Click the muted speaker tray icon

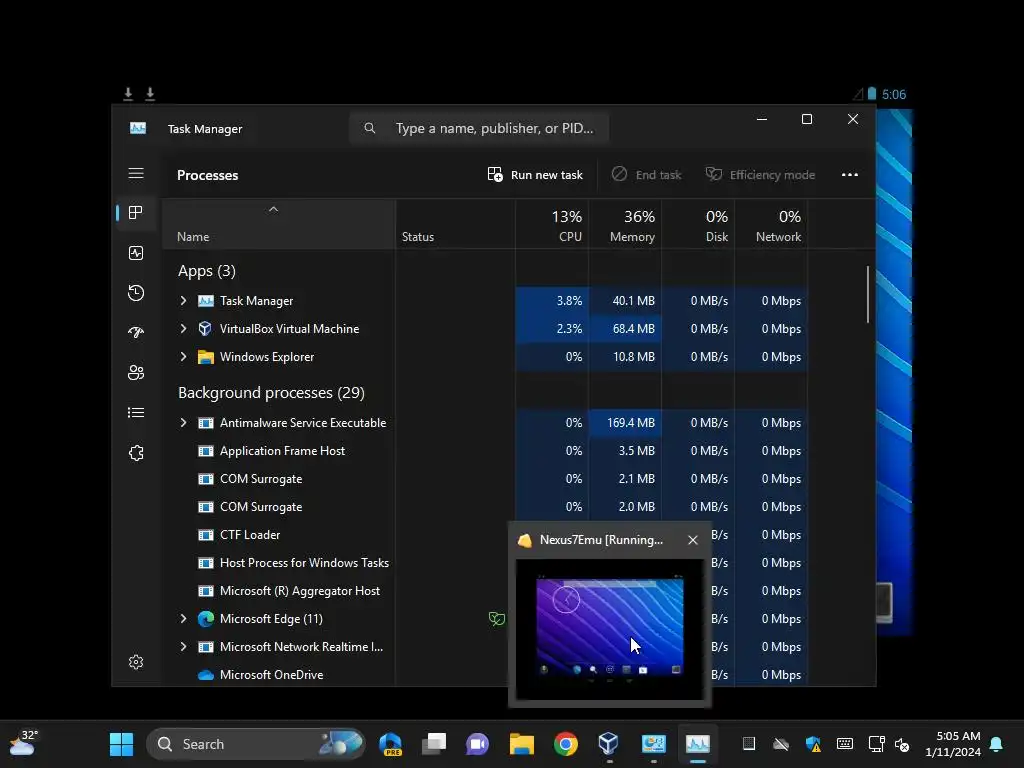[x=902, y=744]
